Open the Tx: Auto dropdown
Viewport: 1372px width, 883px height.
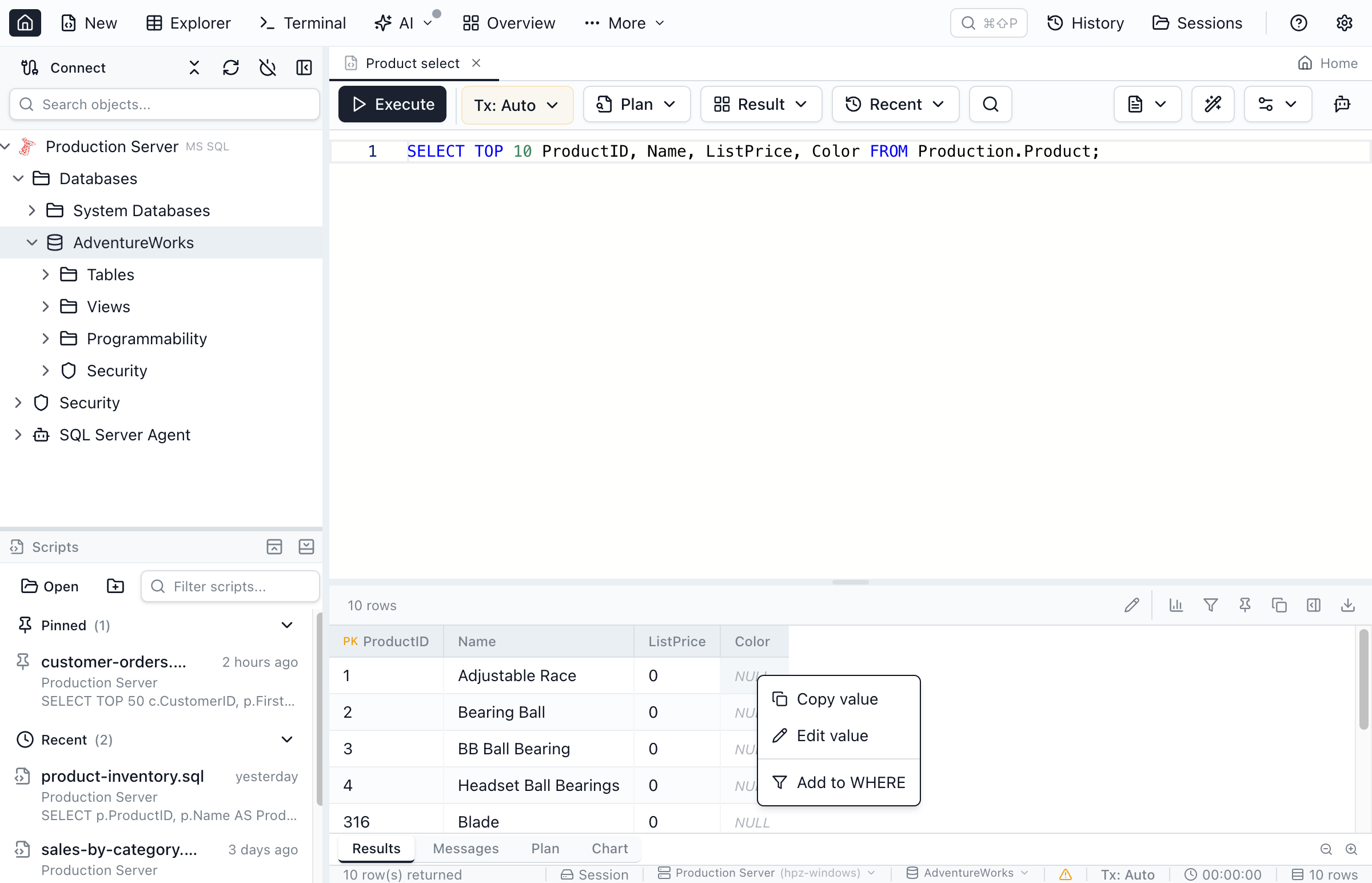coord(517,105)
